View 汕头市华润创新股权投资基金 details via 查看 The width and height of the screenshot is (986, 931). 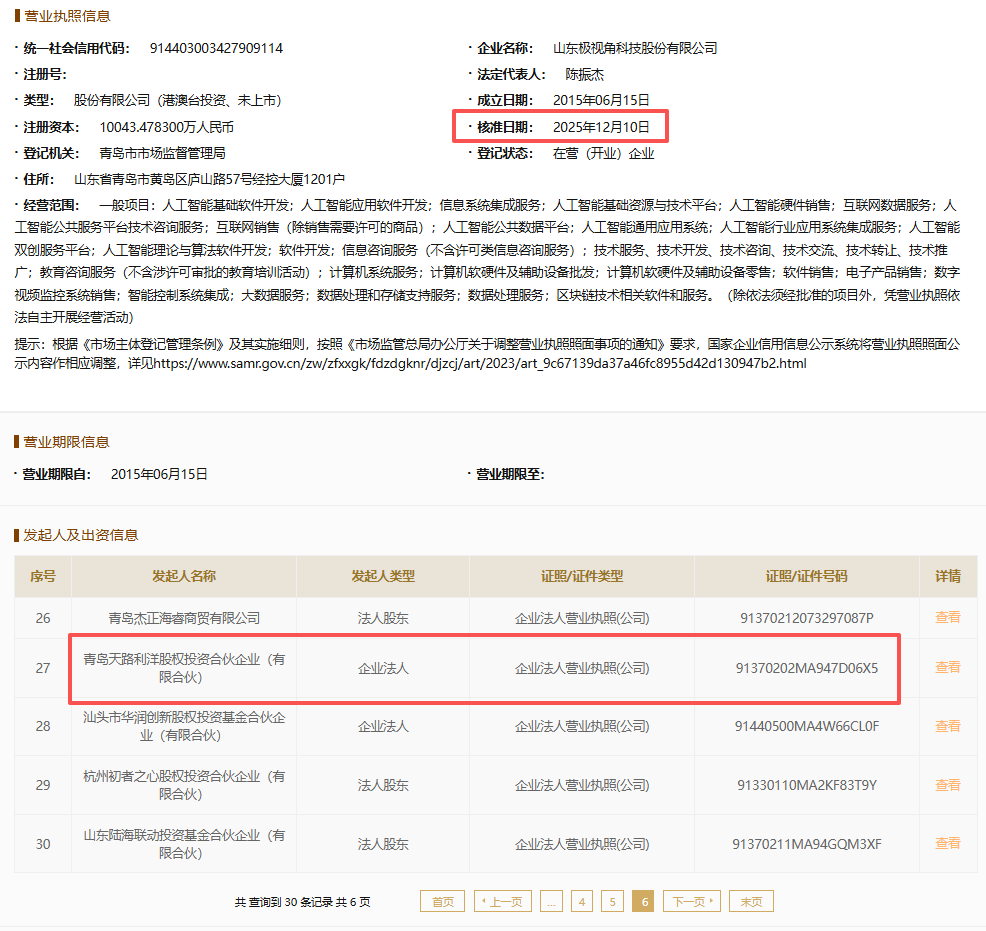coord(946,726)
